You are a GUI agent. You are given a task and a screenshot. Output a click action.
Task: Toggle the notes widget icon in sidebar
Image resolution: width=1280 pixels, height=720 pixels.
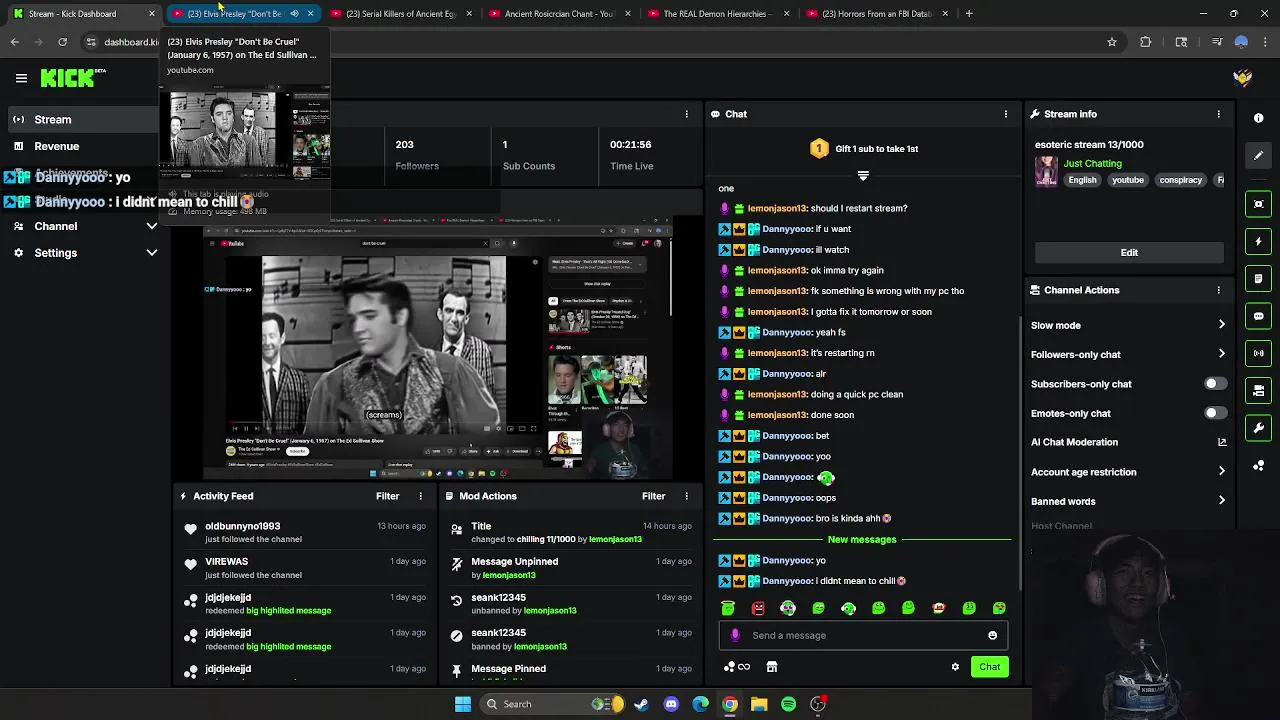1259,278
